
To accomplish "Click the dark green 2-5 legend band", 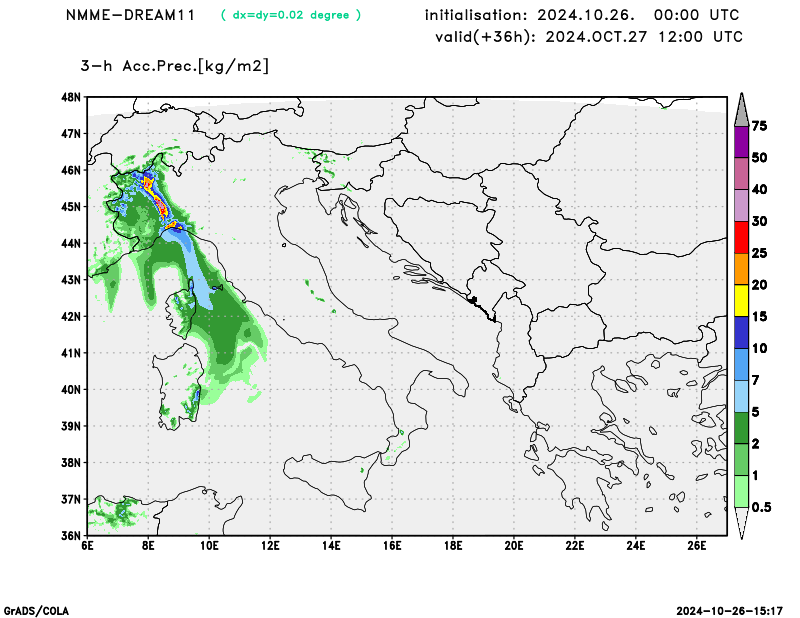I will [741, 428].
